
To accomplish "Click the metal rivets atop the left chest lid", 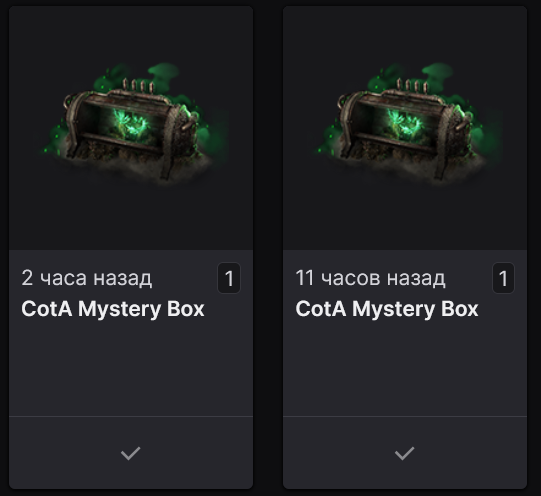I will point(138,85).
